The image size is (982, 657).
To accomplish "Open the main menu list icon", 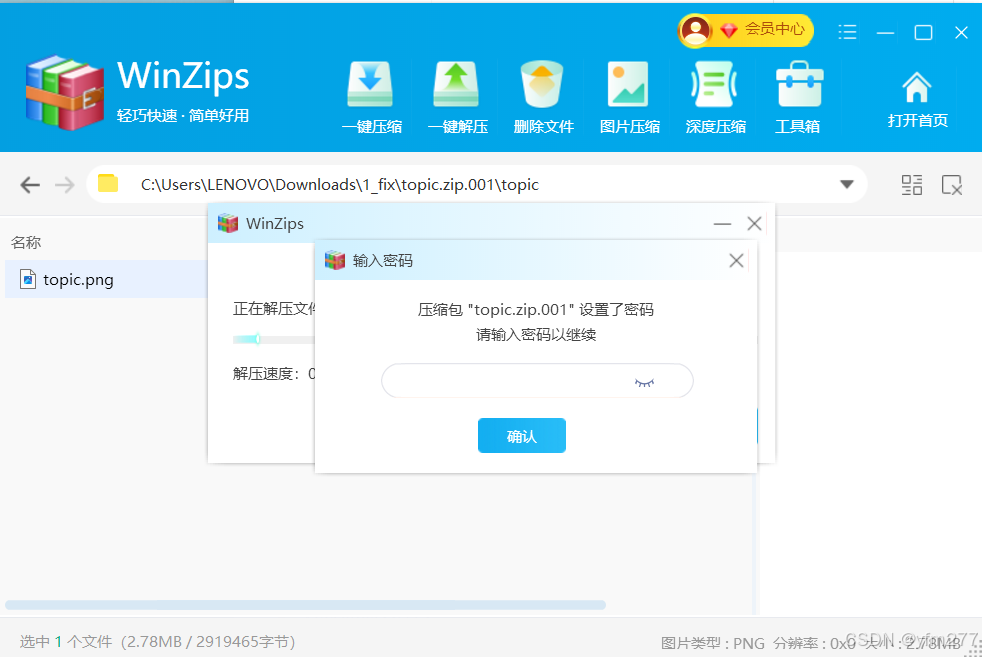I will [847, 32].
